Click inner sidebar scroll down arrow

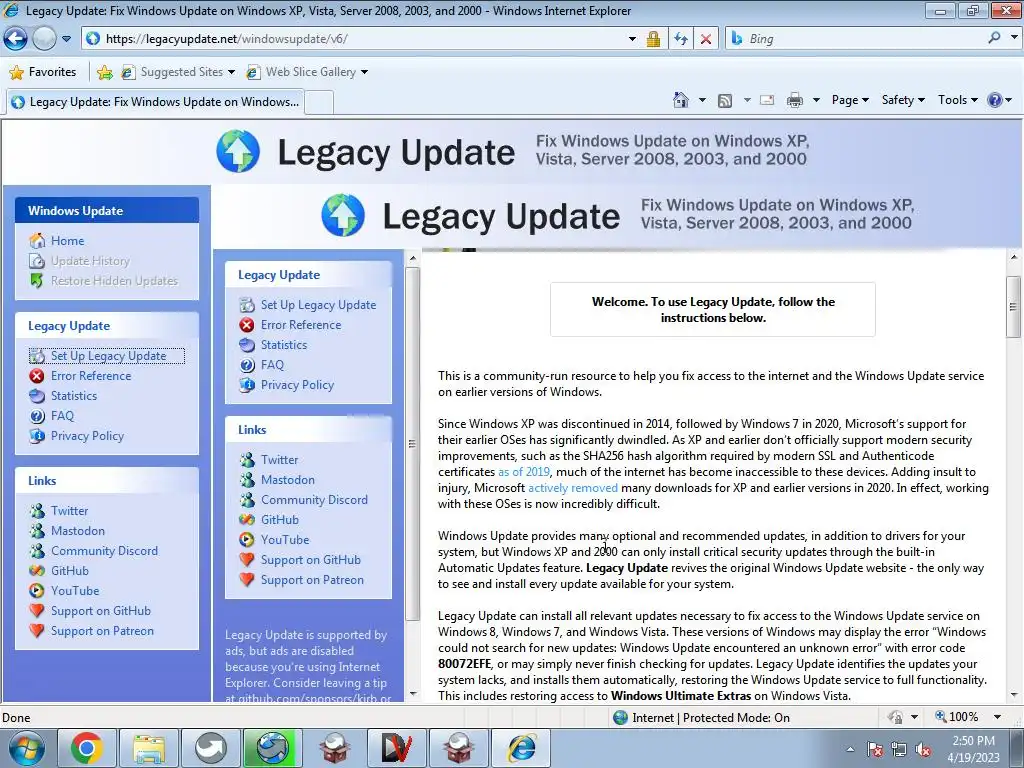(x=413, y=694)
